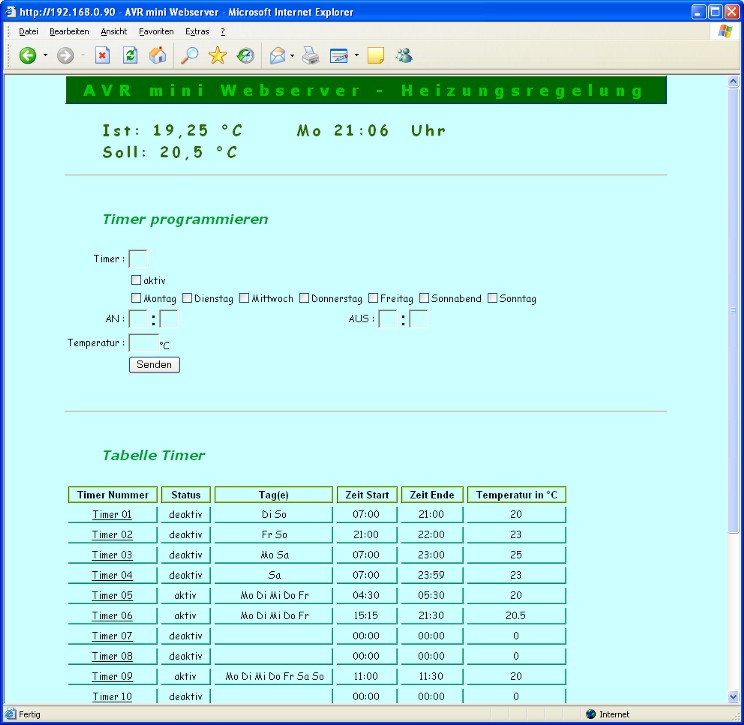The height and width of the screenshot is (725, 744).
Task: Check the Montag checkbox
Action: pos(136,298)
